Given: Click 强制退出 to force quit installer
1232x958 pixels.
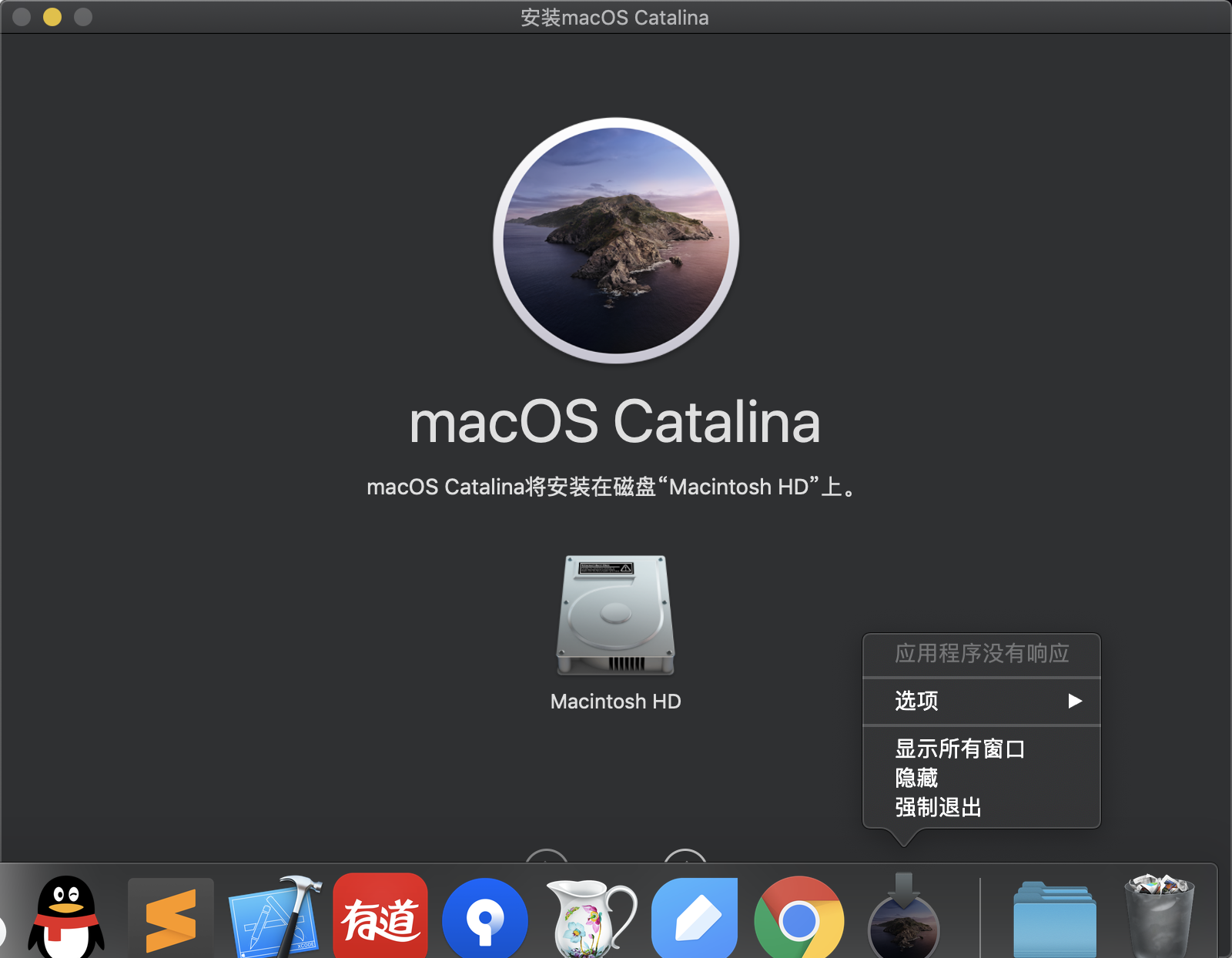Looking at the screenshot, I should [x=938, y=807].
